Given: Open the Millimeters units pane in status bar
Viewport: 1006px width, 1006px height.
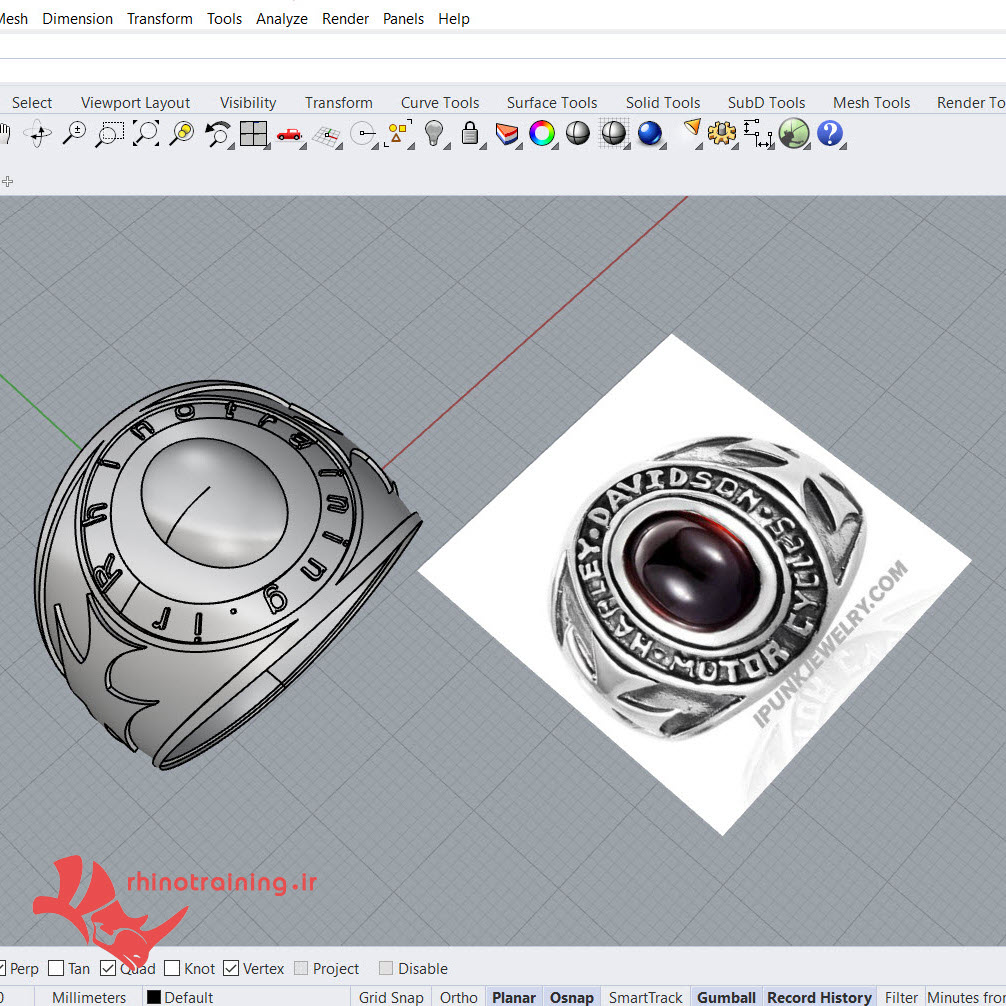Looking at the screenshot, I should click(x=89, y=997).
